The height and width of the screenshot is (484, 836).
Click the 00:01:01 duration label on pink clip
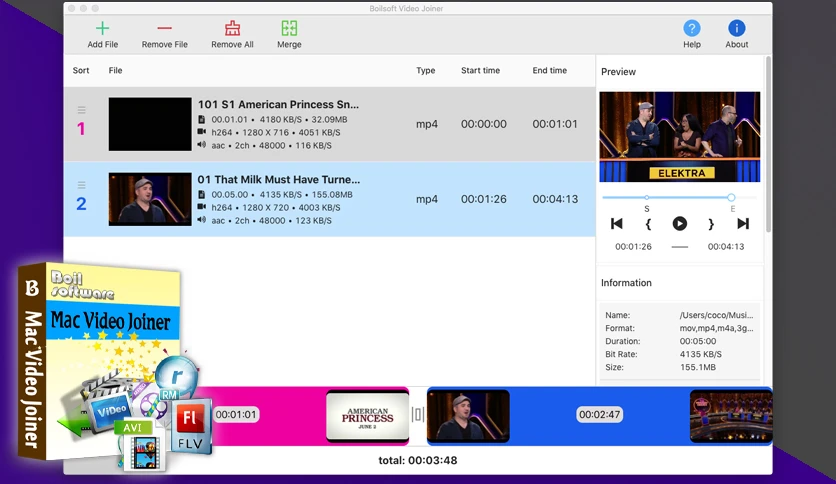click(236, 415)
